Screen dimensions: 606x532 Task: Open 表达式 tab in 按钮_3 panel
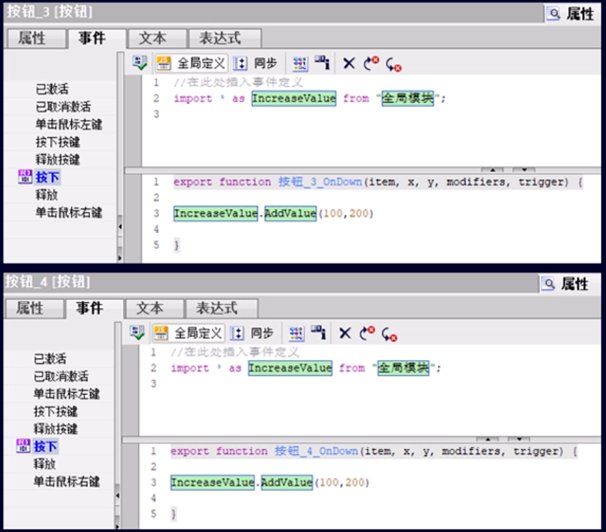click(x=224, y=38)
